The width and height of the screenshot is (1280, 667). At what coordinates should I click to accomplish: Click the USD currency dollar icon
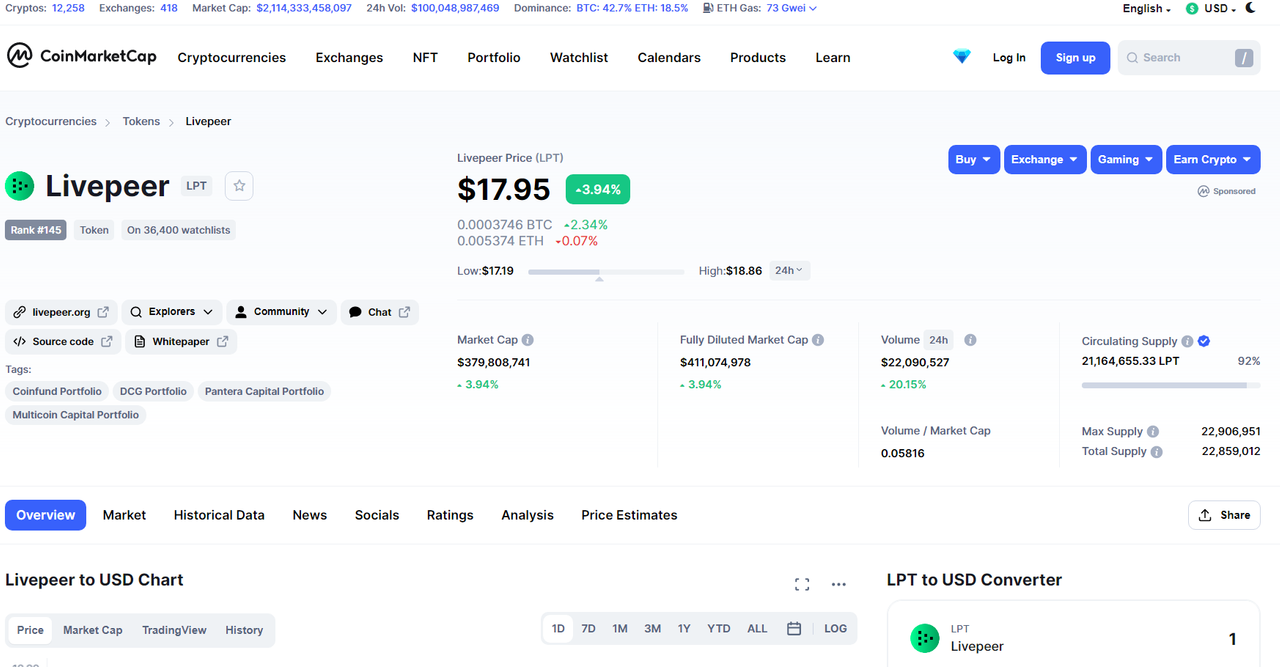(x=1192, y=9)
